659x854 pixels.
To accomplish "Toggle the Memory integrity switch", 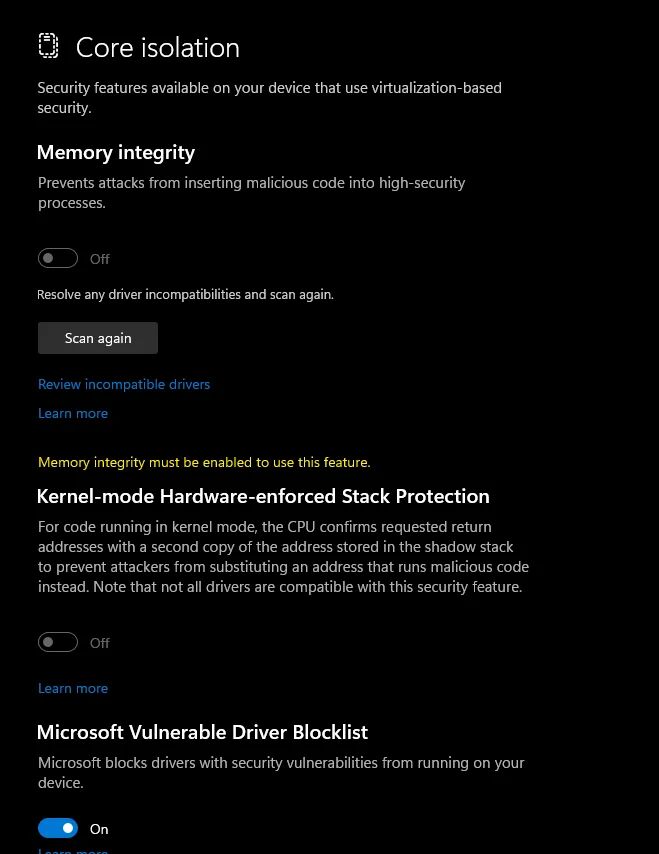I will pos(58,258).
